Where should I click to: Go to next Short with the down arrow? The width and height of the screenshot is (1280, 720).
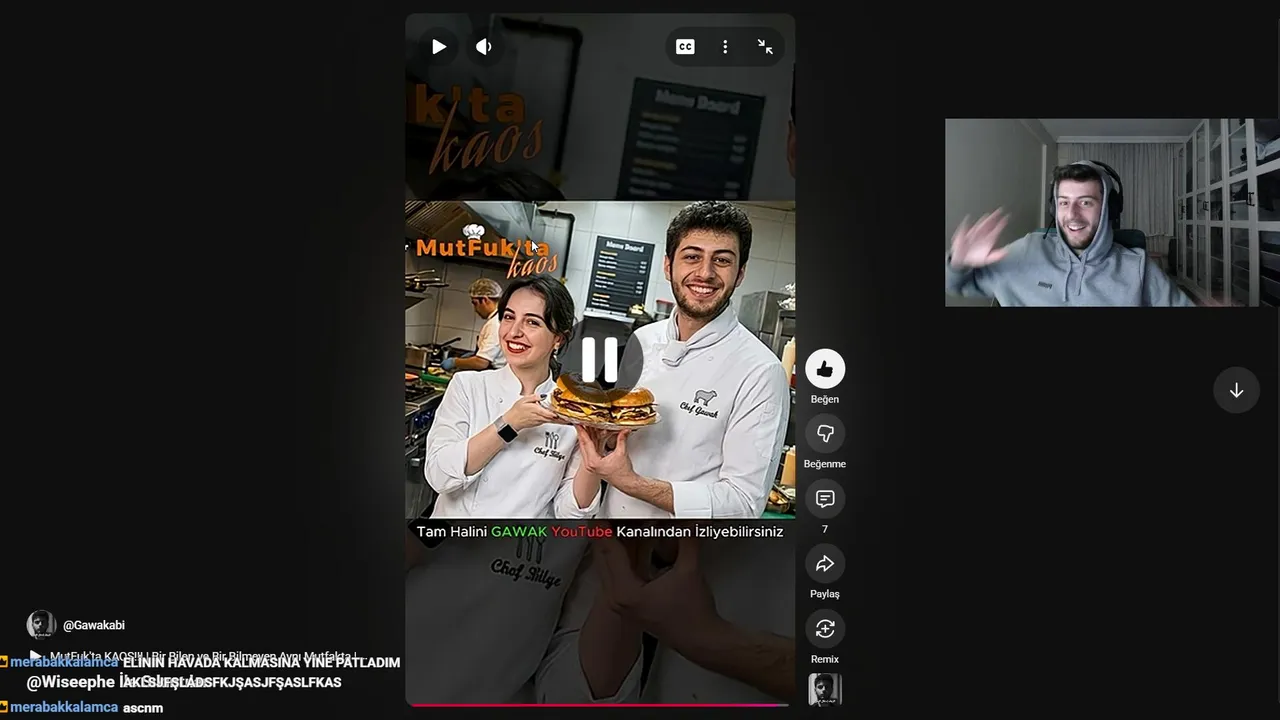[x=1236, y=390]
